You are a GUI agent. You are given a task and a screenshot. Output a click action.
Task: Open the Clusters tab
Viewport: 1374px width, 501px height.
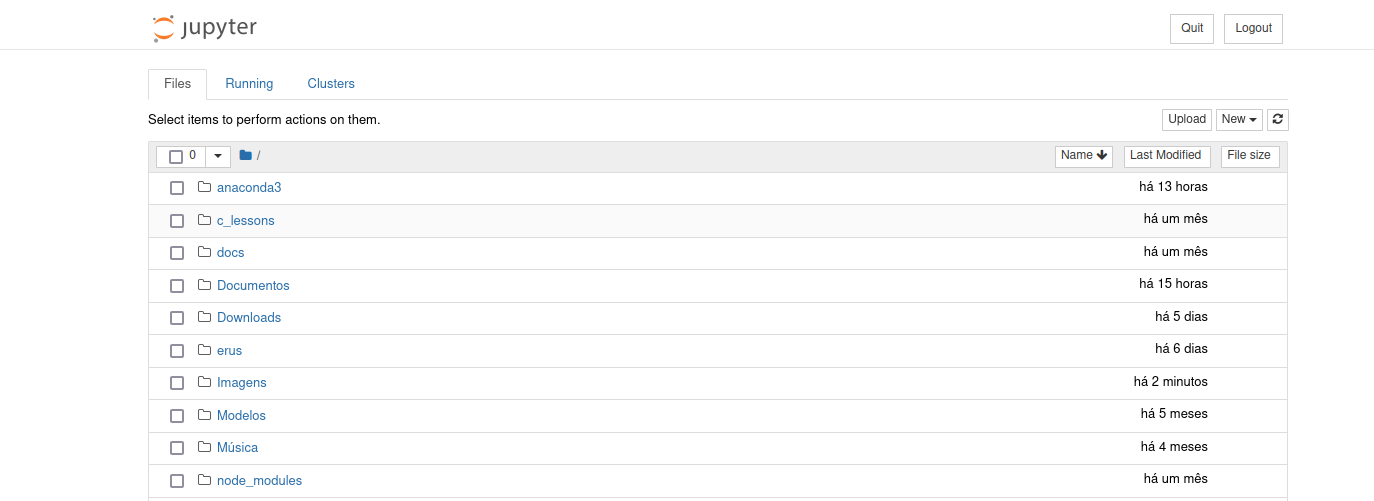(331, 84)
